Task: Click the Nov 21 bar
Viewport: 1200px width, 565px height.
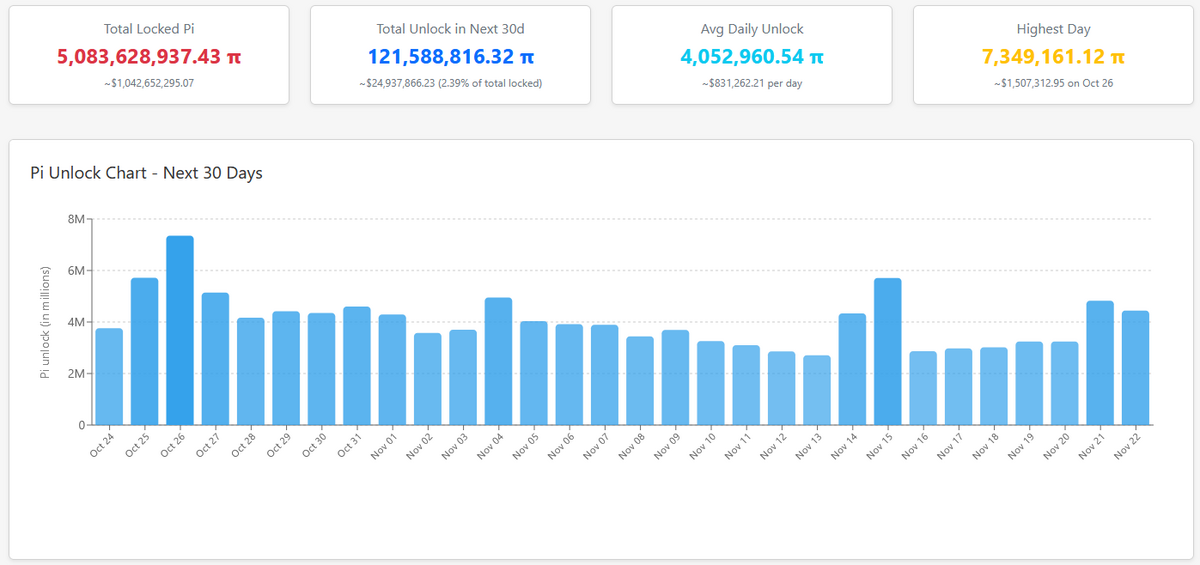Action: (1100, 363)
